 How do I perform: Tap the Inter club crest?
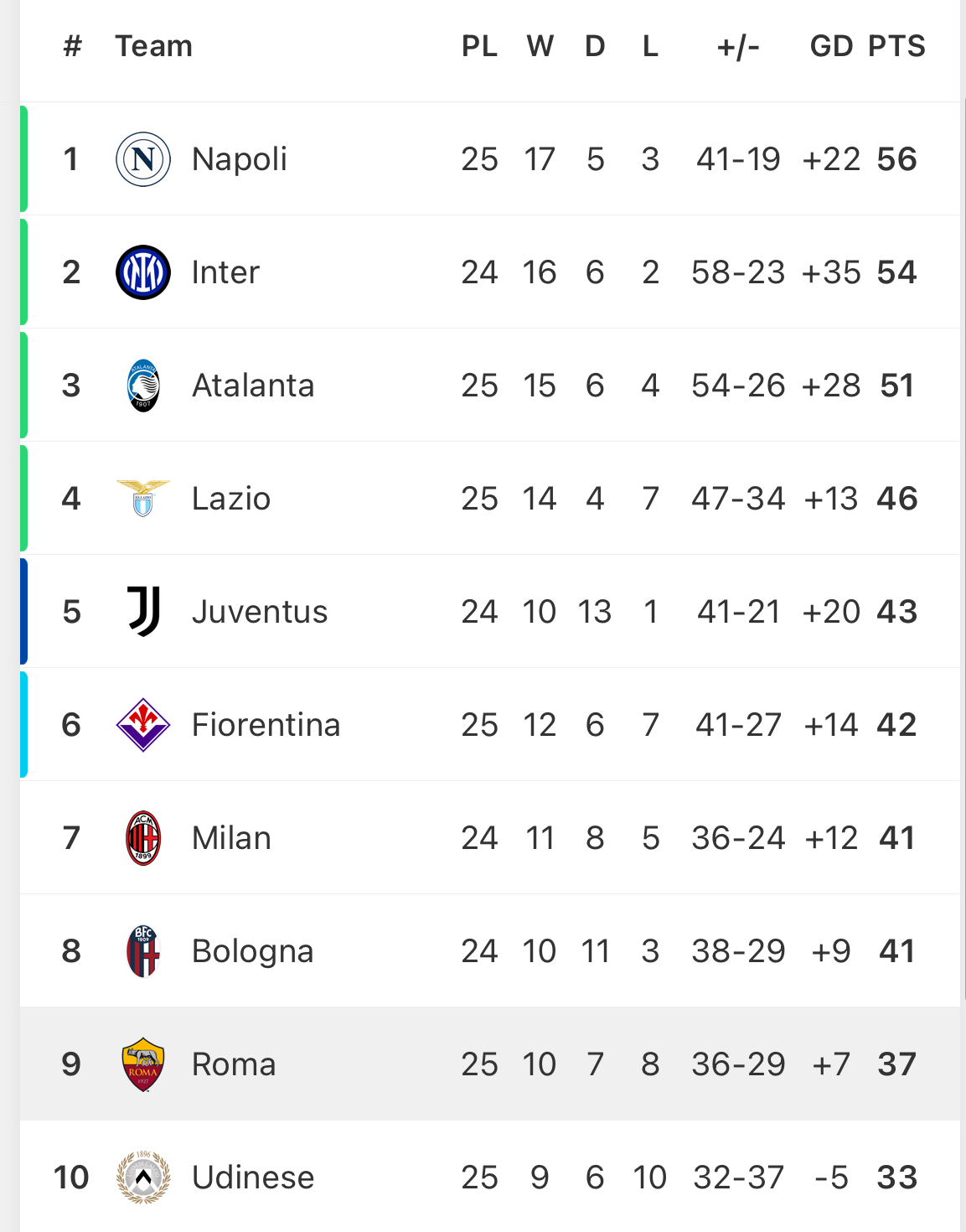[x=143, y=272]
